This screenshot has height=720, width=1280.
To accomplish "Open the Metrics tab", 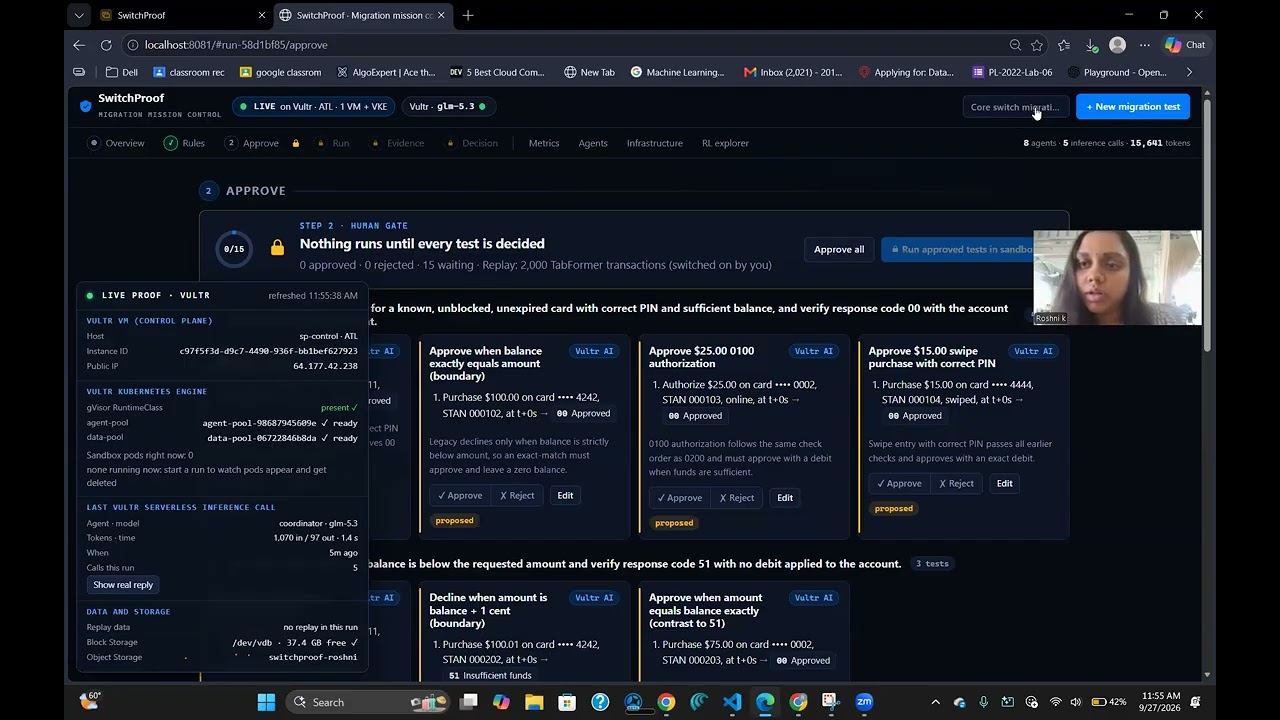I will tap(544, 143).
